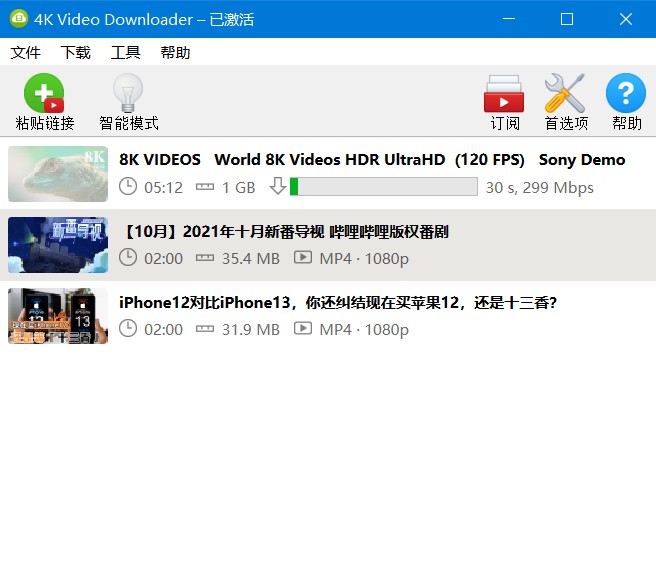Minimize the 4K Video Downloader window
Screen dimensions: 656x563
pyautogui.click(x=509, y=19)
